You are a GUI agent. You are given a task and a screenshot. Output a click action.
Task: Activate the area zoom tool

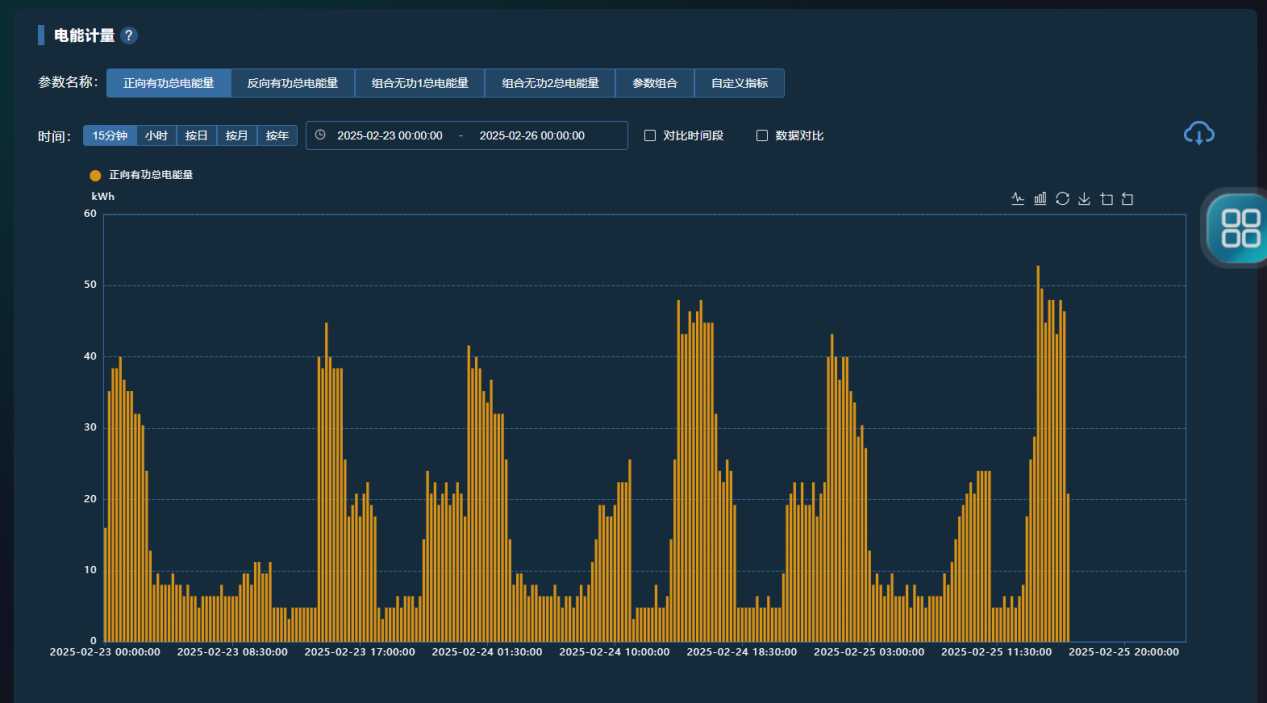click(1106, 199)
